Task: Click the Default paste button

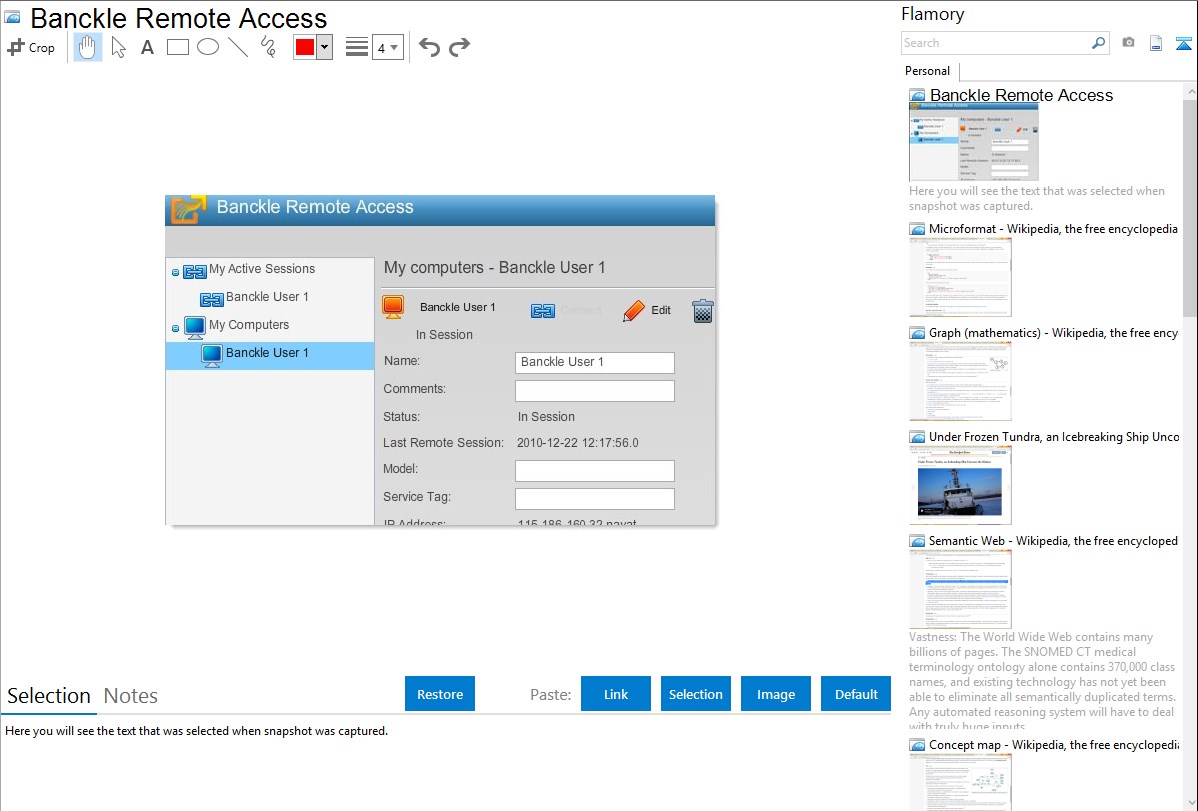Action: [856, 694]
